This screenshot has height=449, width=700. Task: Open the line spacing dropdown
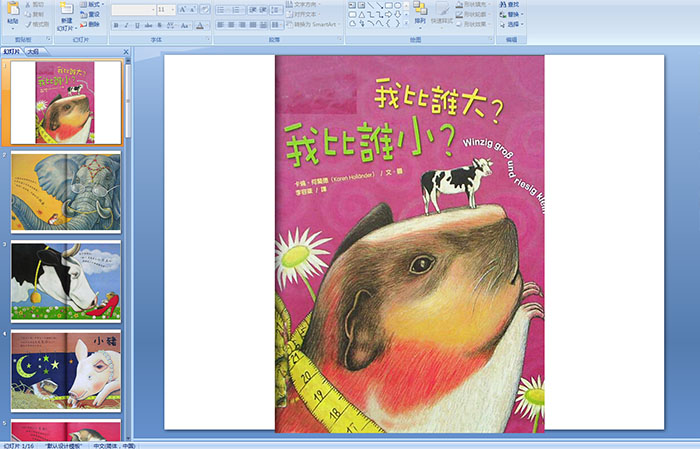click(276, 10)
